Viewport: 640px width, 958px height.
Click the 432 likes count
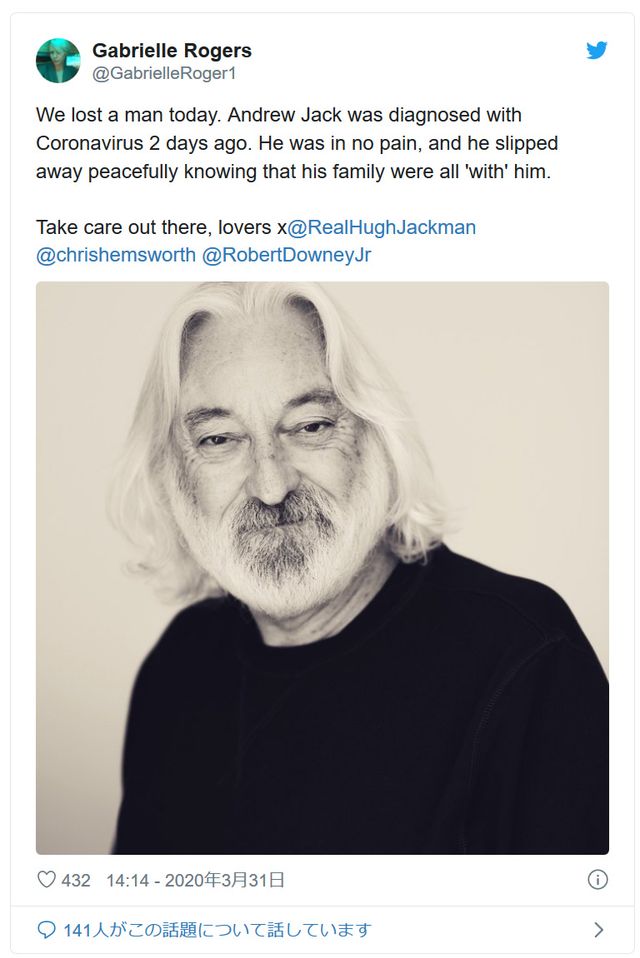[76, 880]
